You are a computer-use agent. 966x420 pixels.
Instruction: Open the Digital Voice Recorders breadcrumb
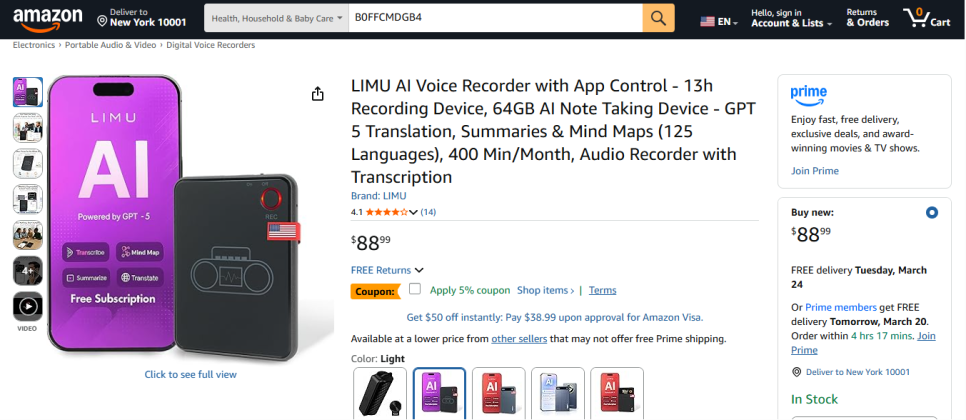210,45
